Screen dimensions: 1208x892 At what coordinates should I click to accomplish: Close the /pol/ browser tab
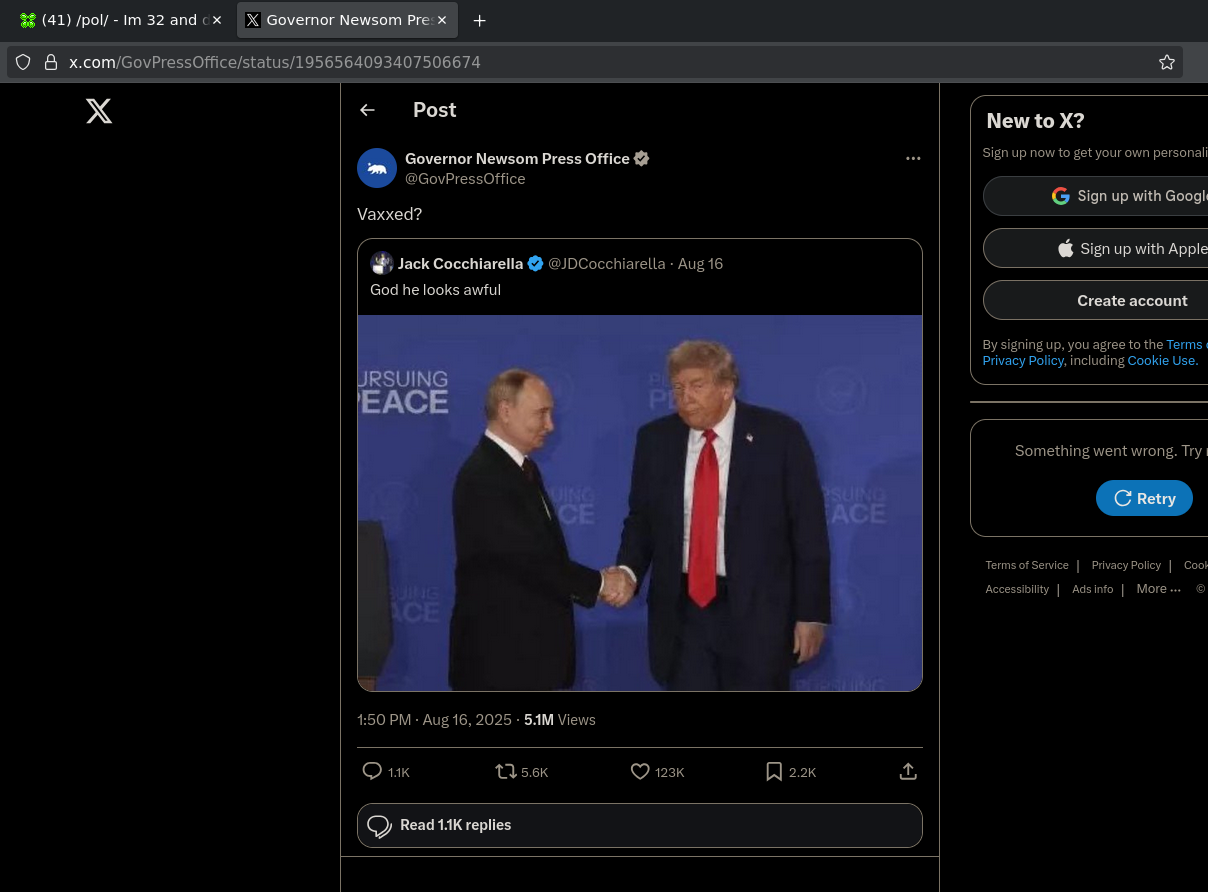(x=217, y=20)
